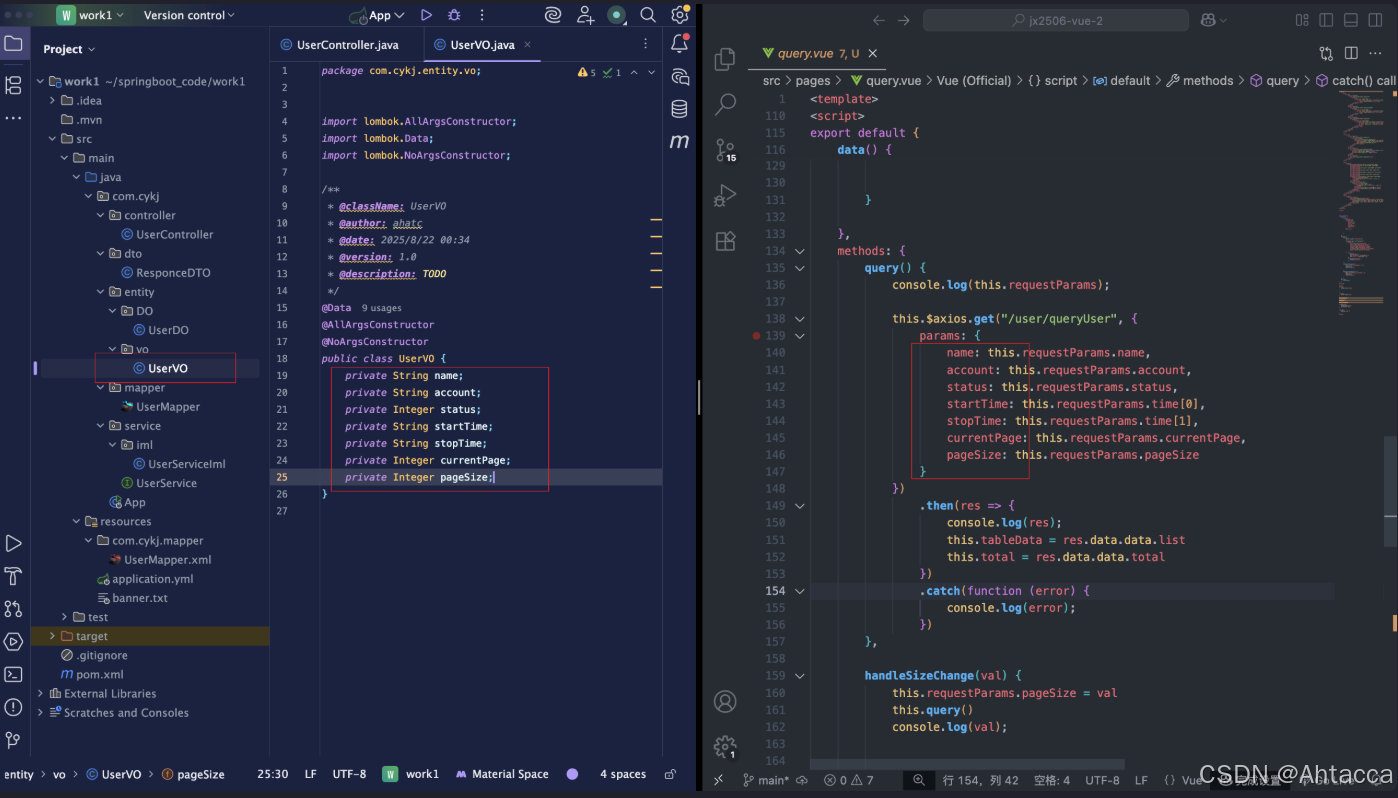The width and height of the screenshot is (1398, 798).
Task: Open VS Code Search view icon
Action: coord(726,103)
